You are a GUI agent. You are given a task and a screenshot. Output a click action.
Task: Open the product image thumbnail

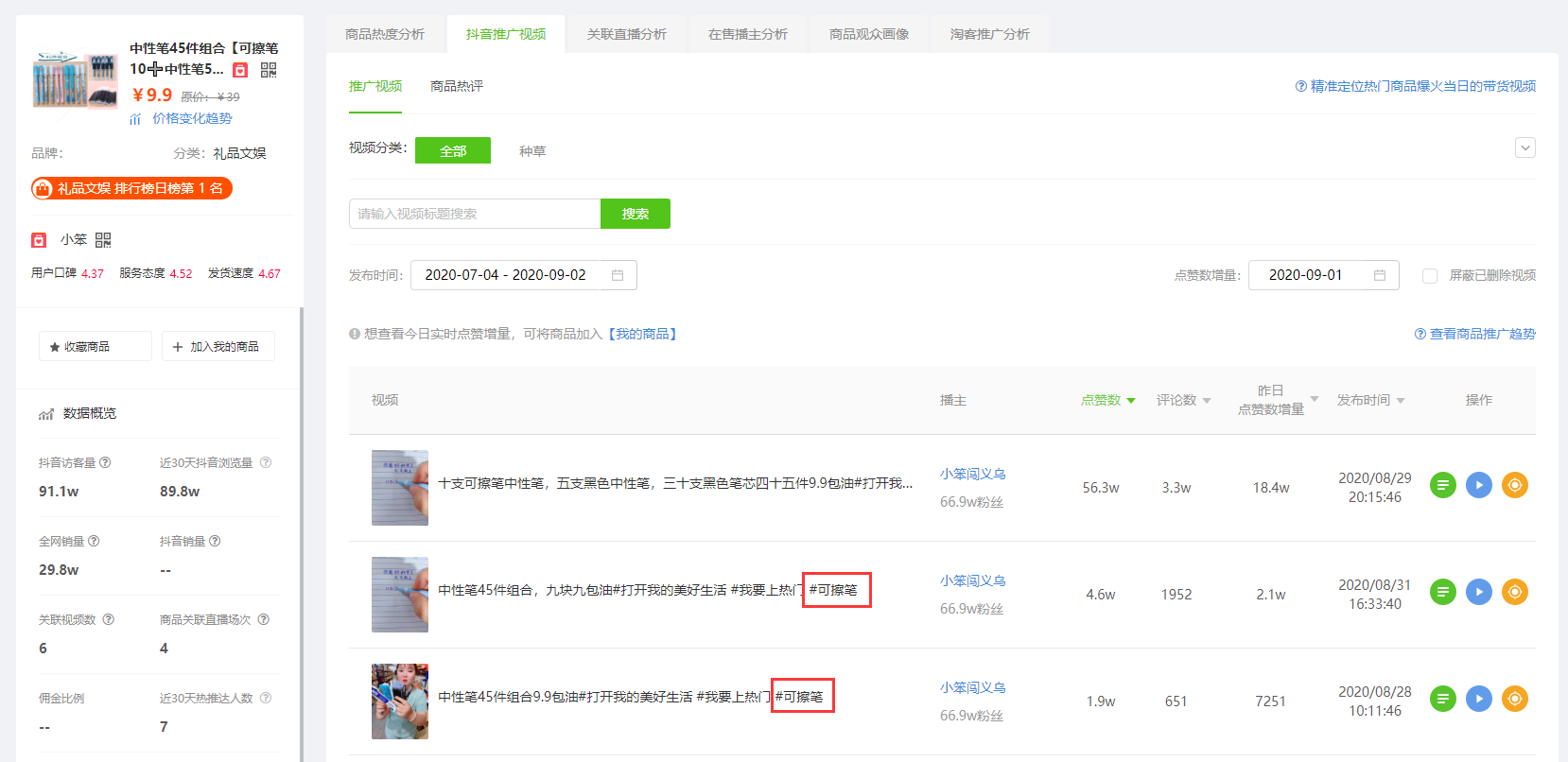tap(75, 79)
